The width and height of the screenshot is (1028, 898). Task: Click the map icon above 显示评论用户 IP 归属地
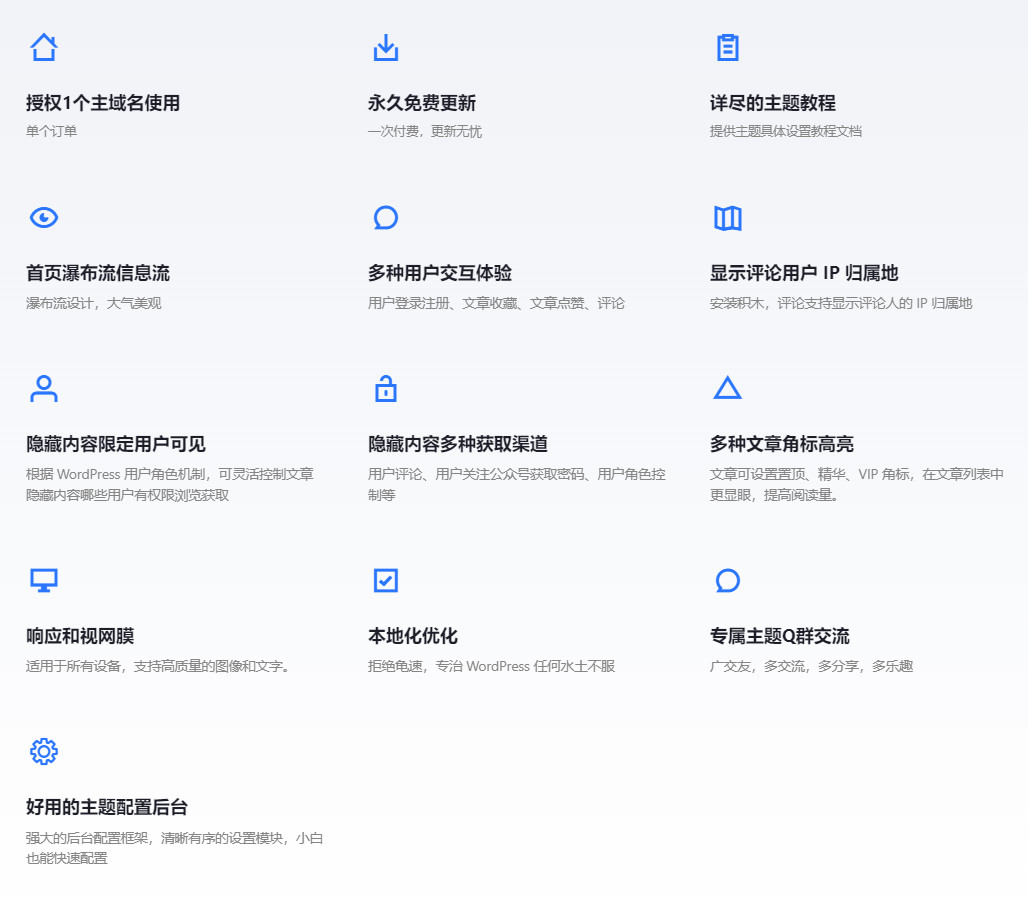pyautogui.click(x=728, y=218)
